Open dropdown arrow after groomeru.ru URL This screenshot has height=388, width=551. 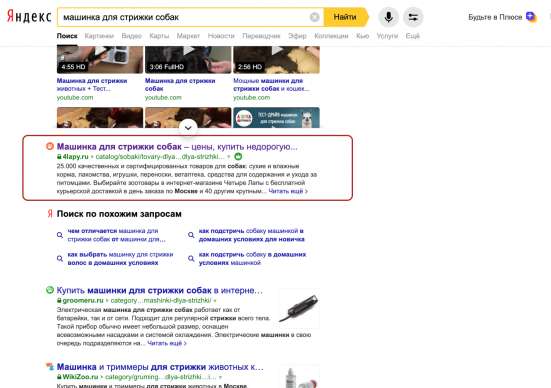click(215, 300)
